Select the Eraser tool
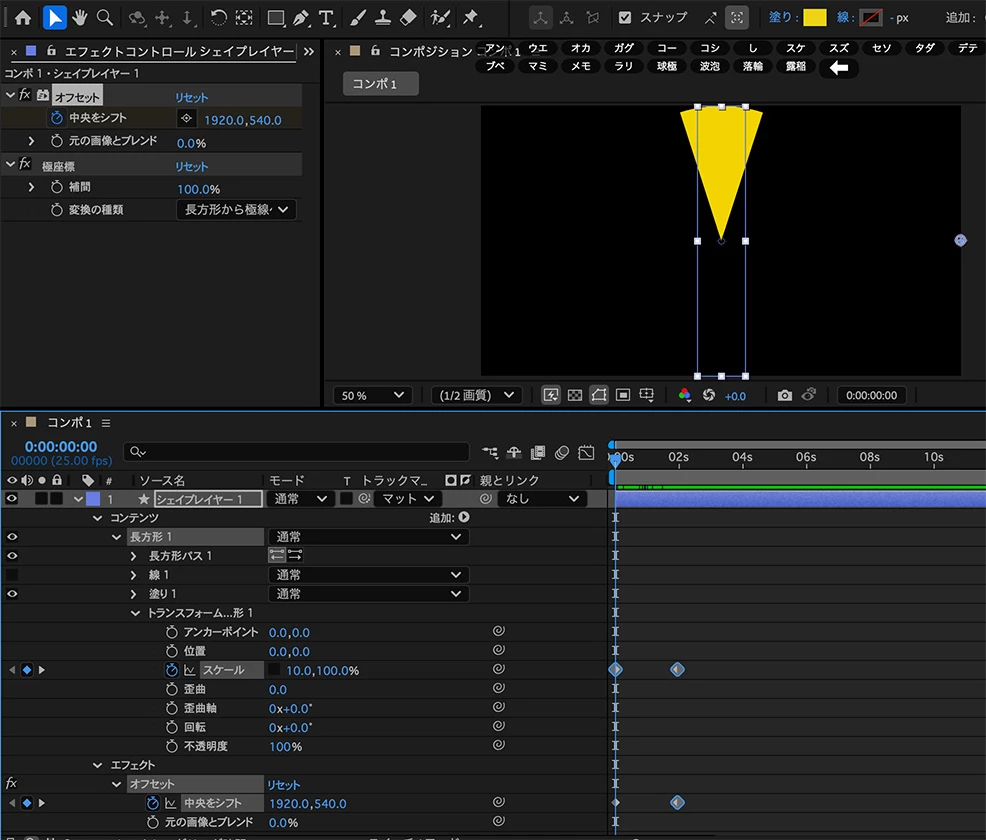The image size is (986, 840). (408, 18)
